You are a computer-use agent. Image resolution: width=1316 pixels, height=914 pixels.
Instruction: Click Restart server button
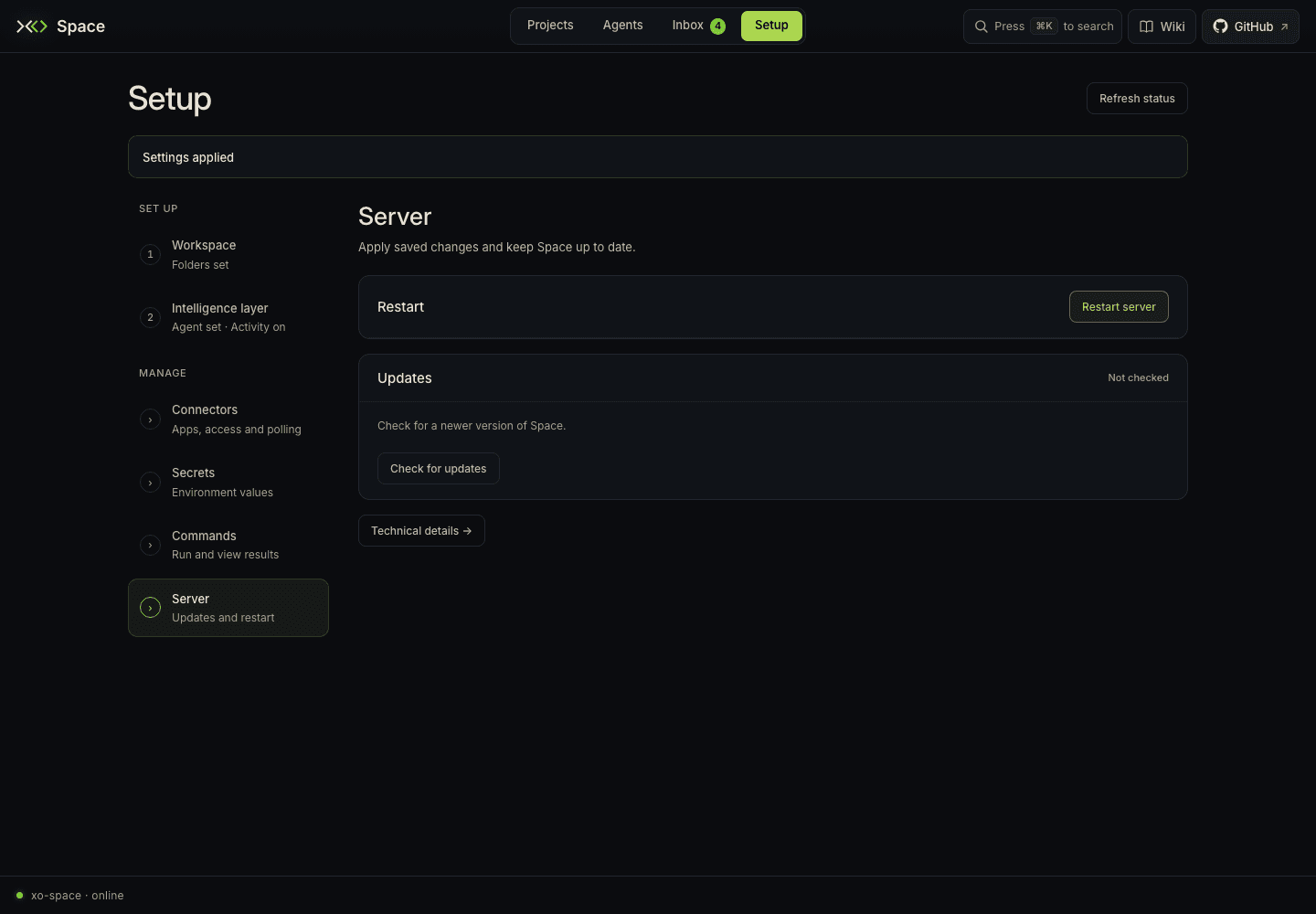[x=1119, y=307]
